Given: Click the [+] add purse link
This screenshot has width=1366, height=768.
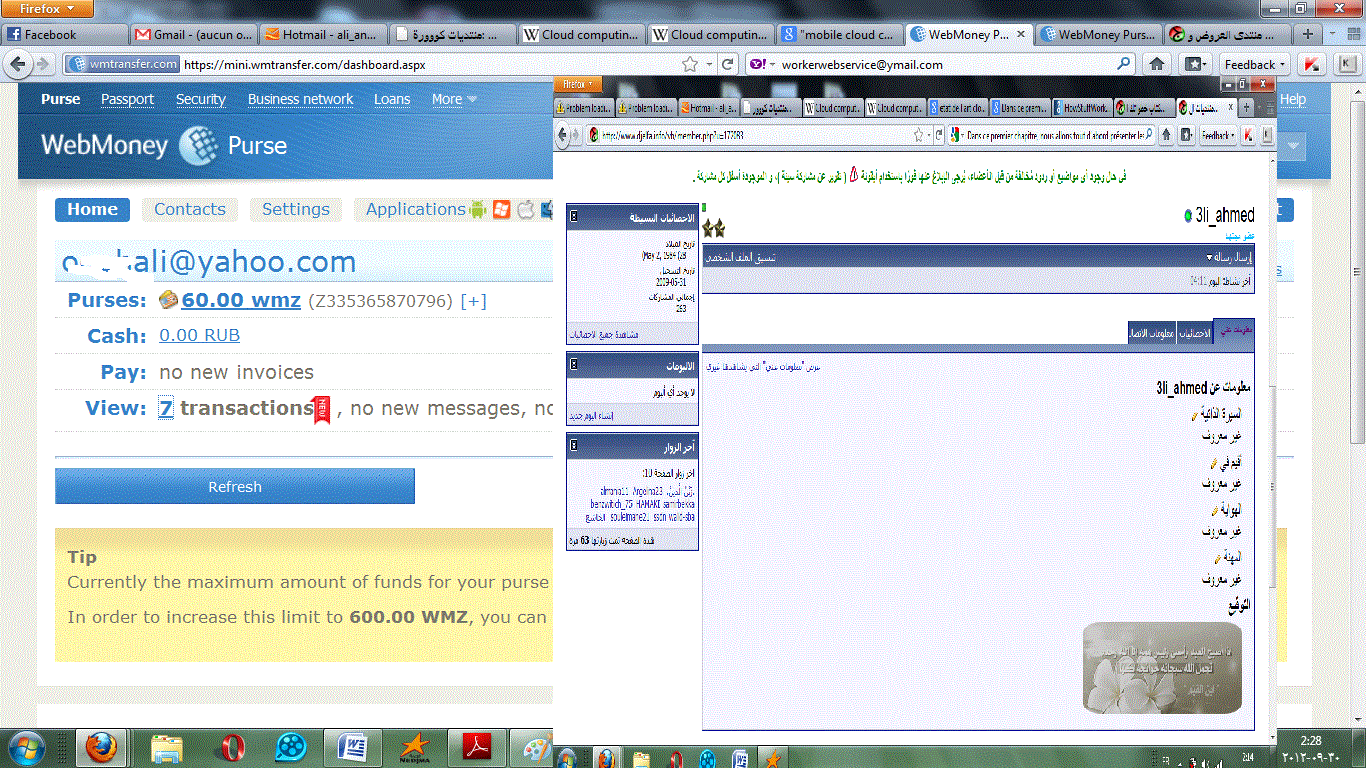Looking at the screenshot, I should click(x=473, y=301).
